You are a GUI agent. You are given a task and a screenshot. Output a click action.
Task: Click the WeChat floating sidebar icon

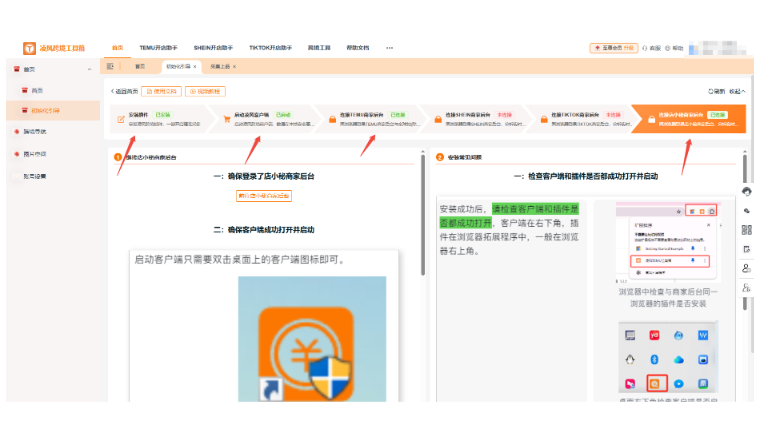pos(746,211)
